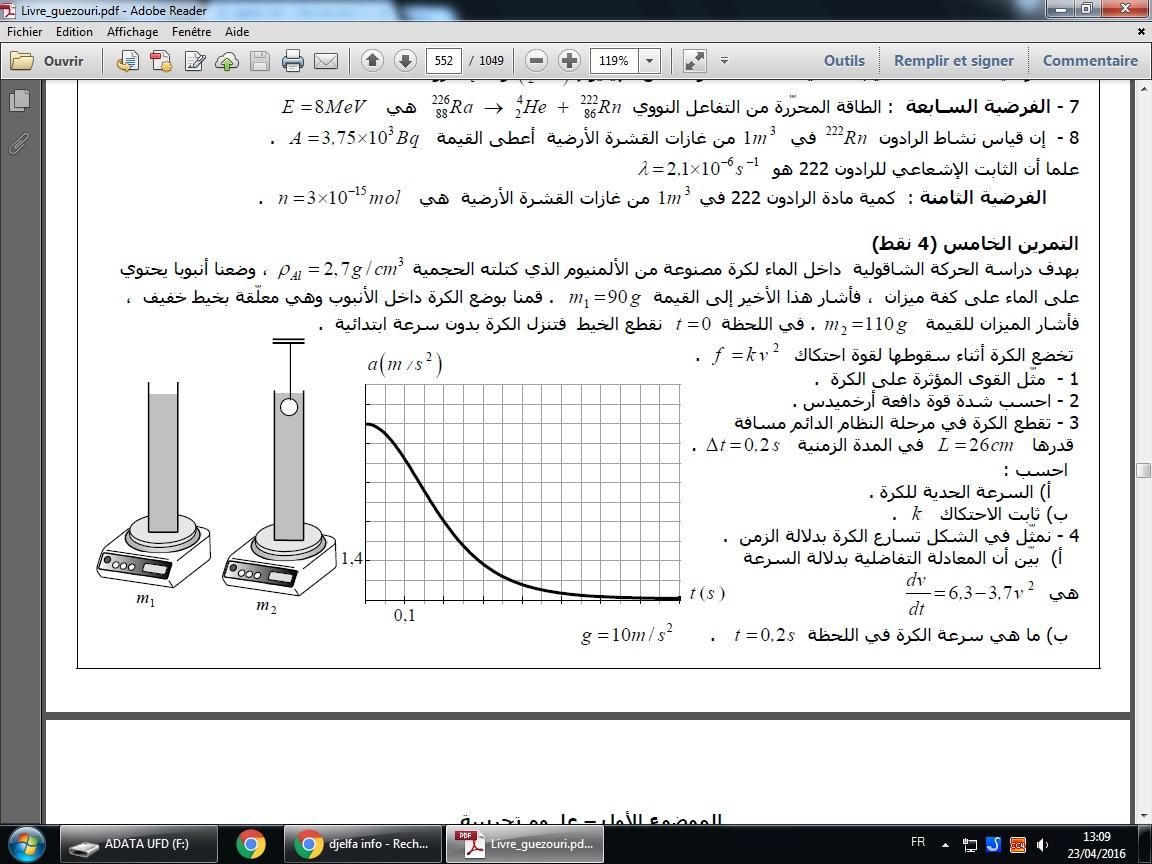Click the blue swan tray icon
This screenshot has height=864, width=1152.
pos(993,844)
